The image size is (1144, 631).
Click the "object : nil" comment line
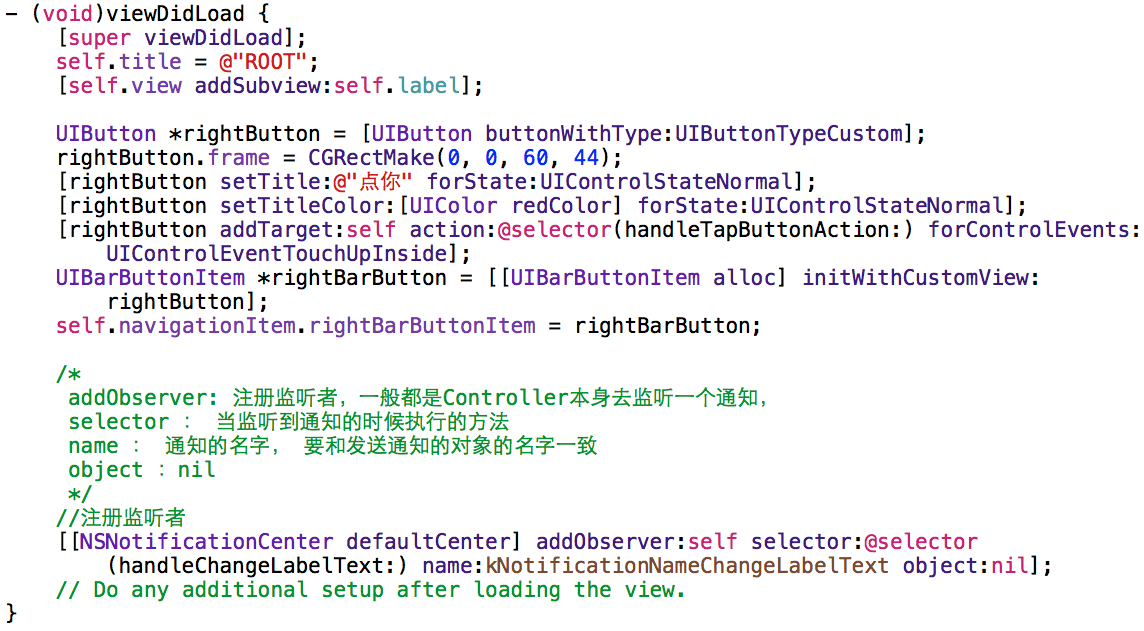click(x=142, y=470)
